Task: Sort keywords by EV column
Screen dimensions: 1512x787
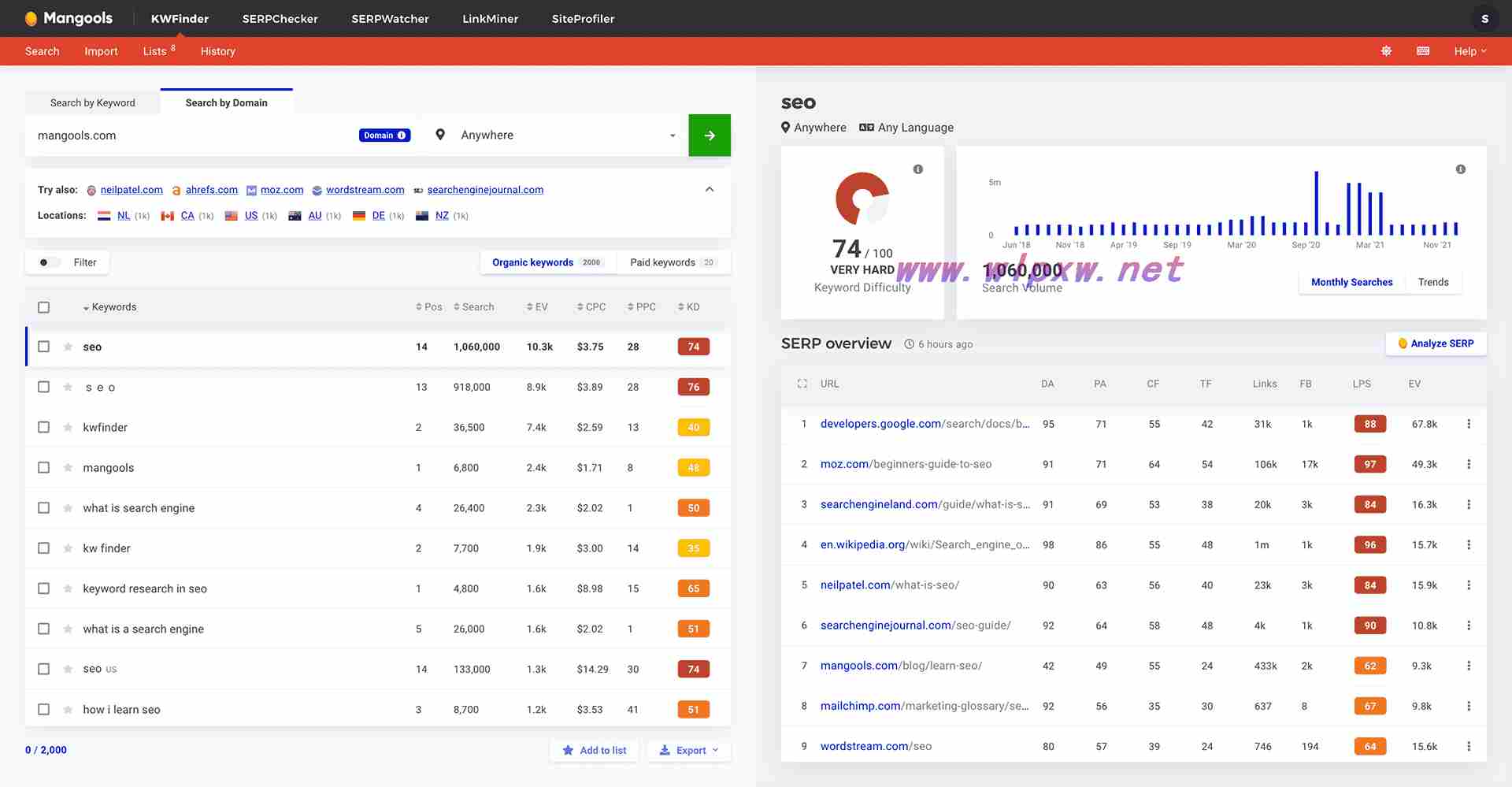Action: 537,307
